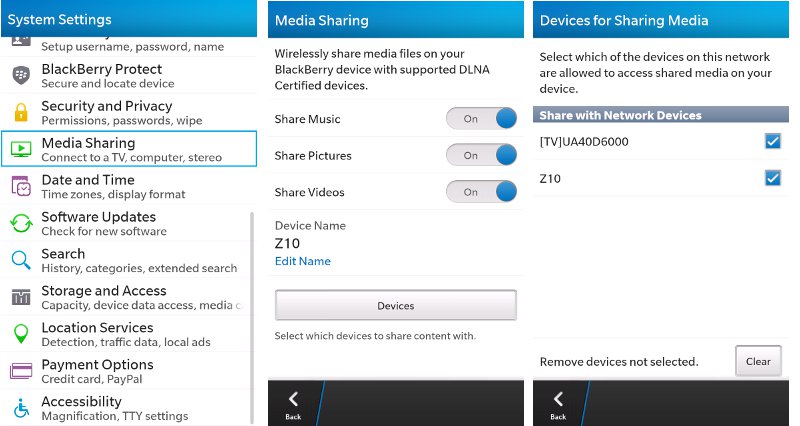Click the Search magnifier icon

click(21, 260)
